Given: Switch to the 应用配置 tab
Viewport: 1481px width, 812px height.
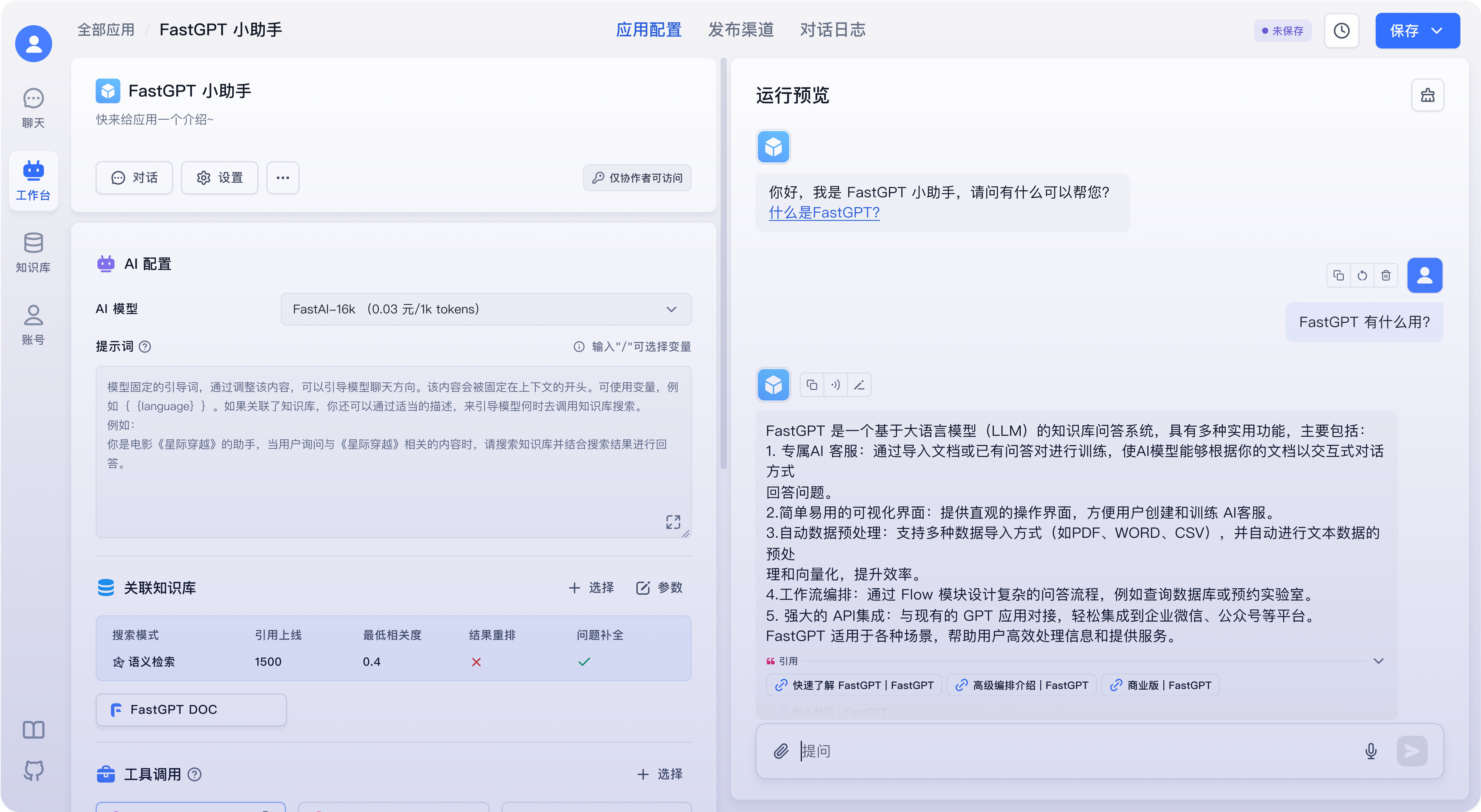Looking at the screenshot, I should pos(648,30).
